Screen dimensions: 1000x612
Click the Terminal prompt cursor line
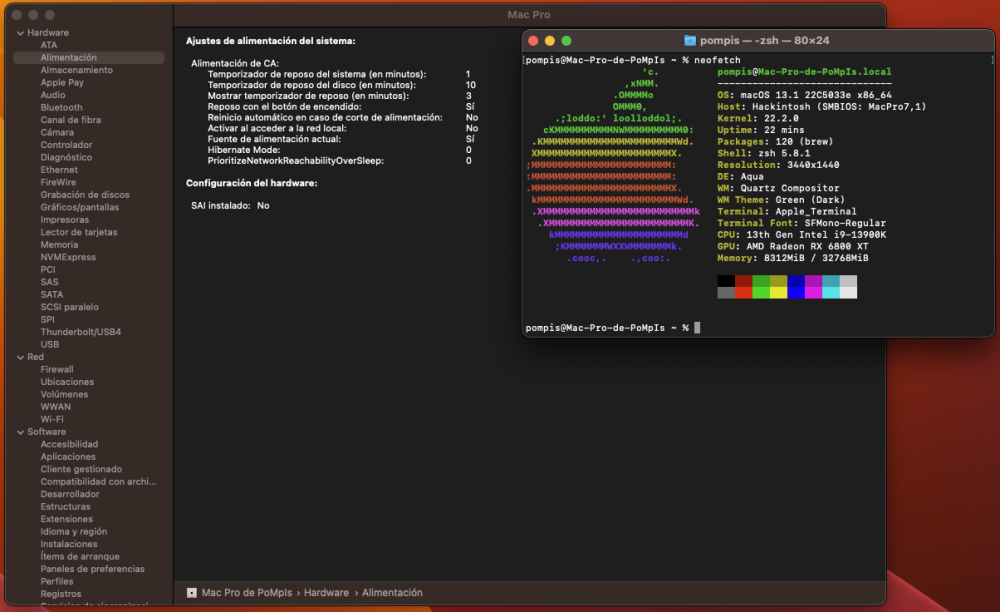coord(613,328)
